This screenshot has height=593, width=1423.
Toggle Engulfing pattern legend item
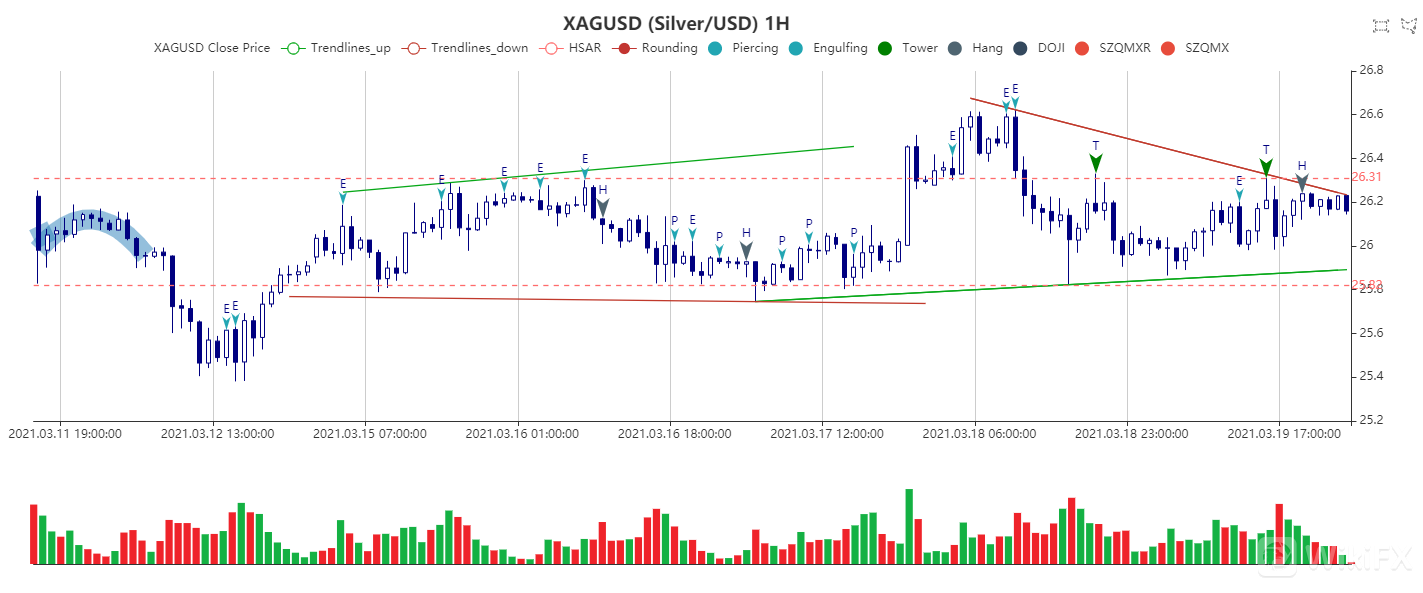tap(829, 48)
